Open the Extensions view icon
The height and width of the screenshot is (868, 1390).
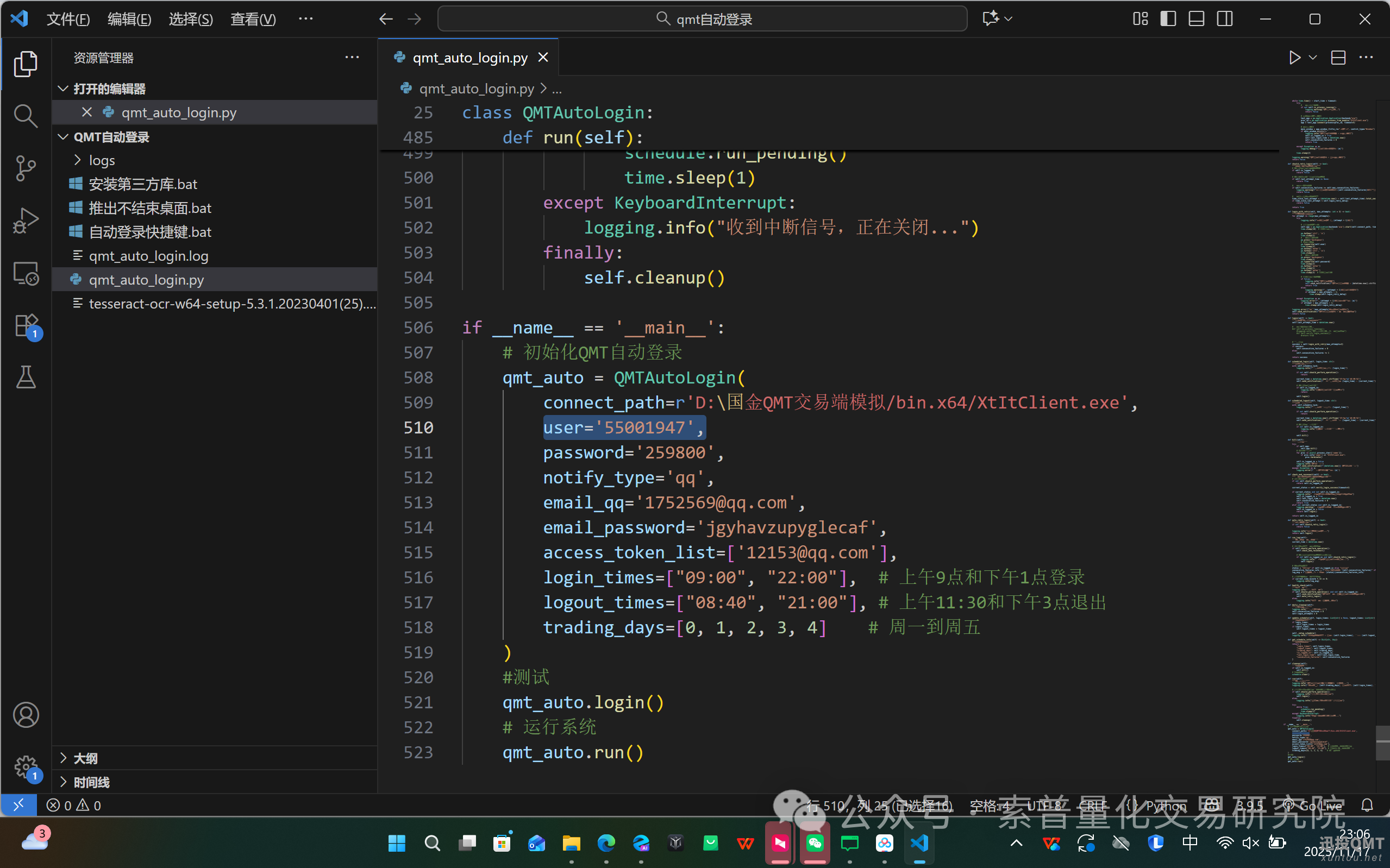point(25,325)
